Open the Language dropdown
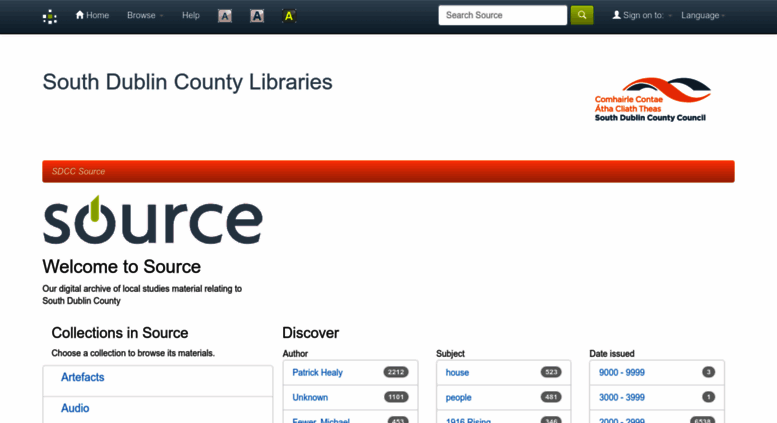 click(x=703, y=15)
